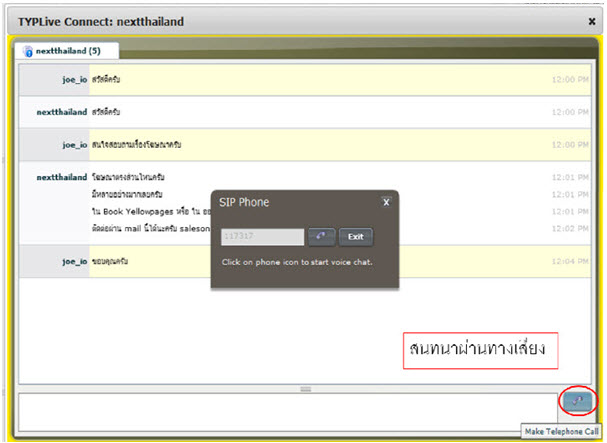Screen dimensions: 607x443
Task: Close the TYPLive Connect window
Action: tap(592, 22)
